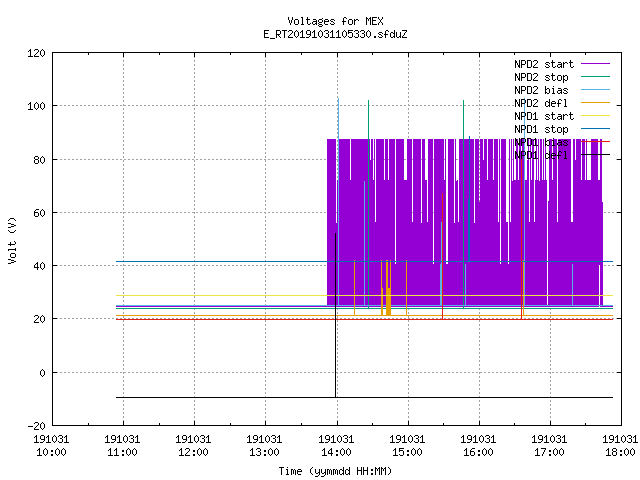The height and width of the screenshot is (480, 640).
Task: Click the 'NPD2 defl' legend label
Action: pos(541,103)
